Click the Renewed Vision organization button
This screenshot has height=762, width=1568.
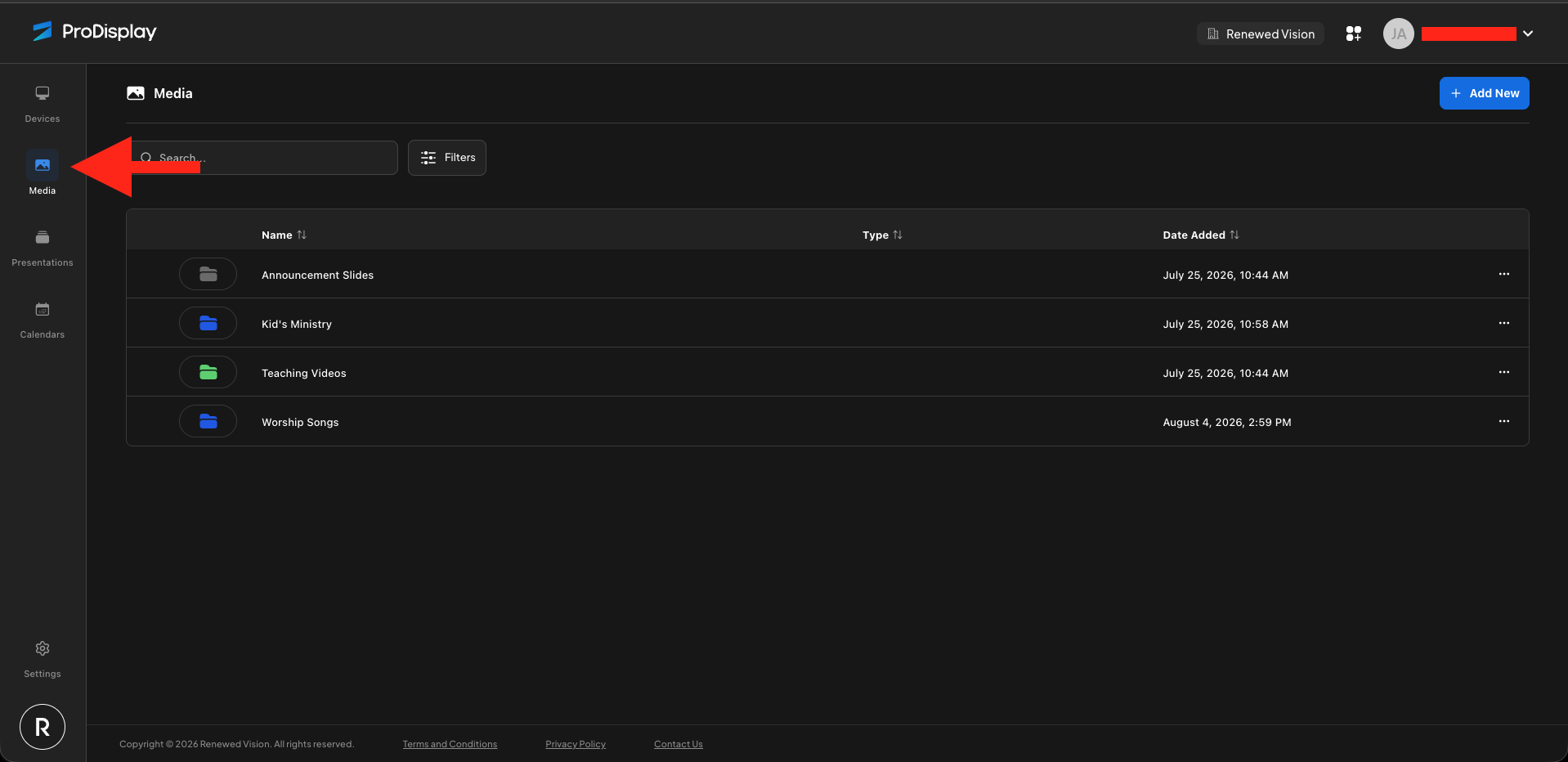[1261, 34]
